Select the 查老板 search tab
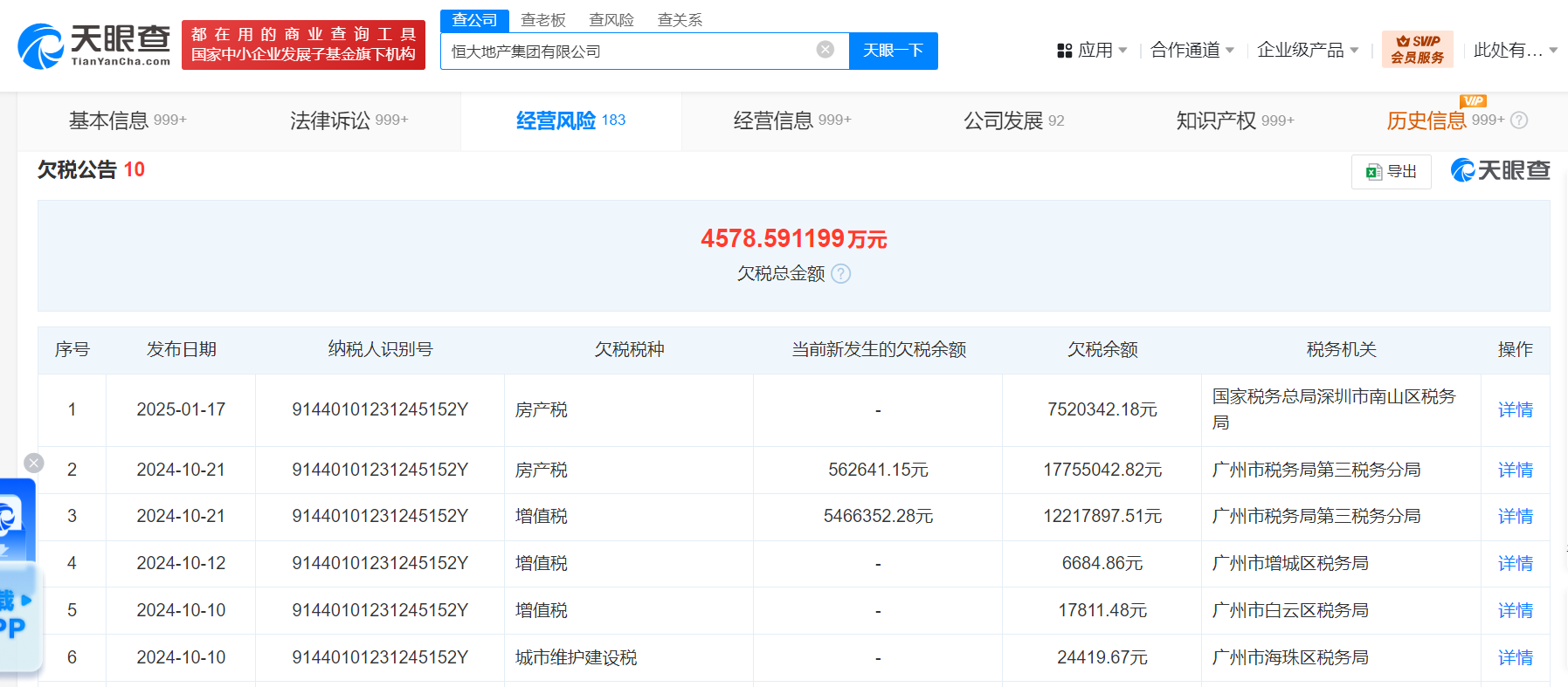This screenshot has height=687, width=1568. coord(542,20)
